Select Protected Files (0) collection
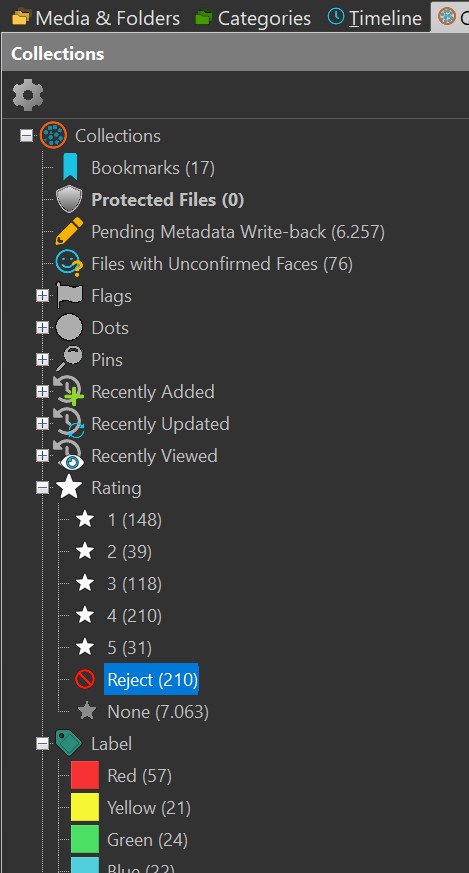This screenshot has height=873, width=469. (x=168, y=200)
